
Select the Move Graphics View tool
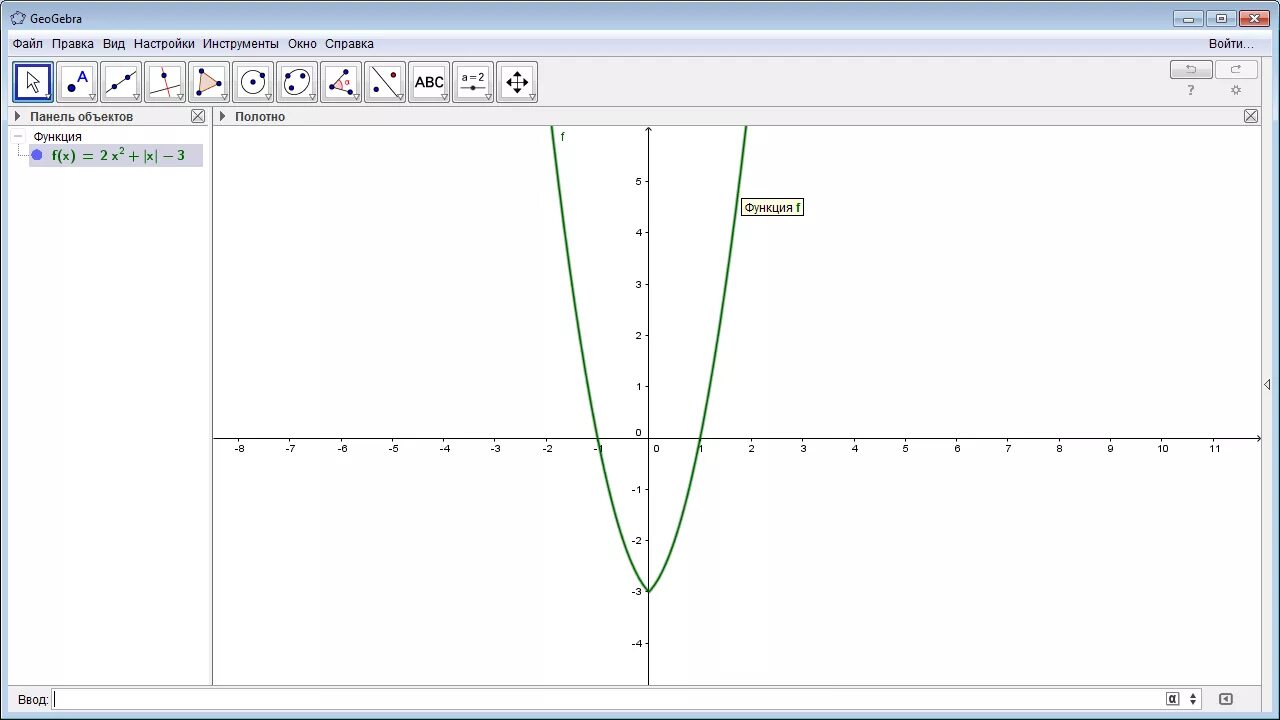click(x=517, y=82)
